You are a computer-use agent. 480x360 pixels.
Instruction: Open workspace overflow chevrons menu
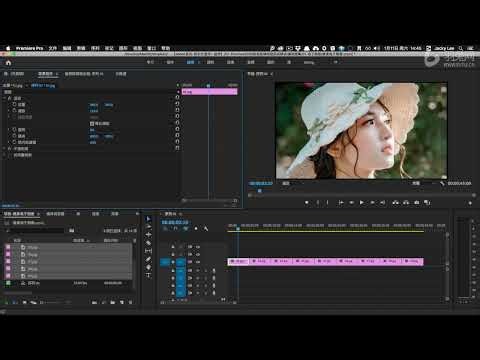pos(336,62)
